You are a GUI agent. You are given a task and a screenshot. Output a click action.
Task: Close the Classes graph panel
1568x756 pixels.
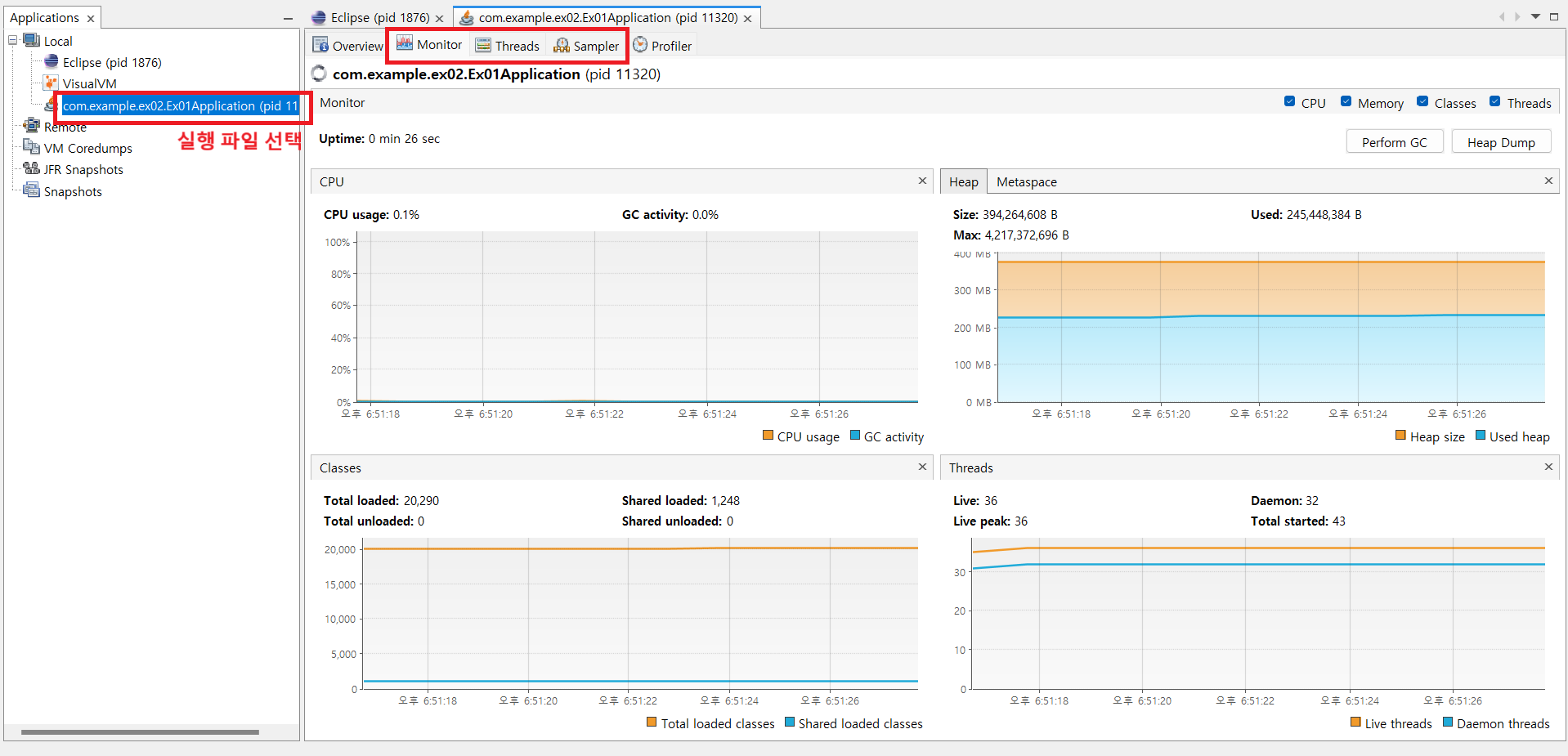click(923, 467)
